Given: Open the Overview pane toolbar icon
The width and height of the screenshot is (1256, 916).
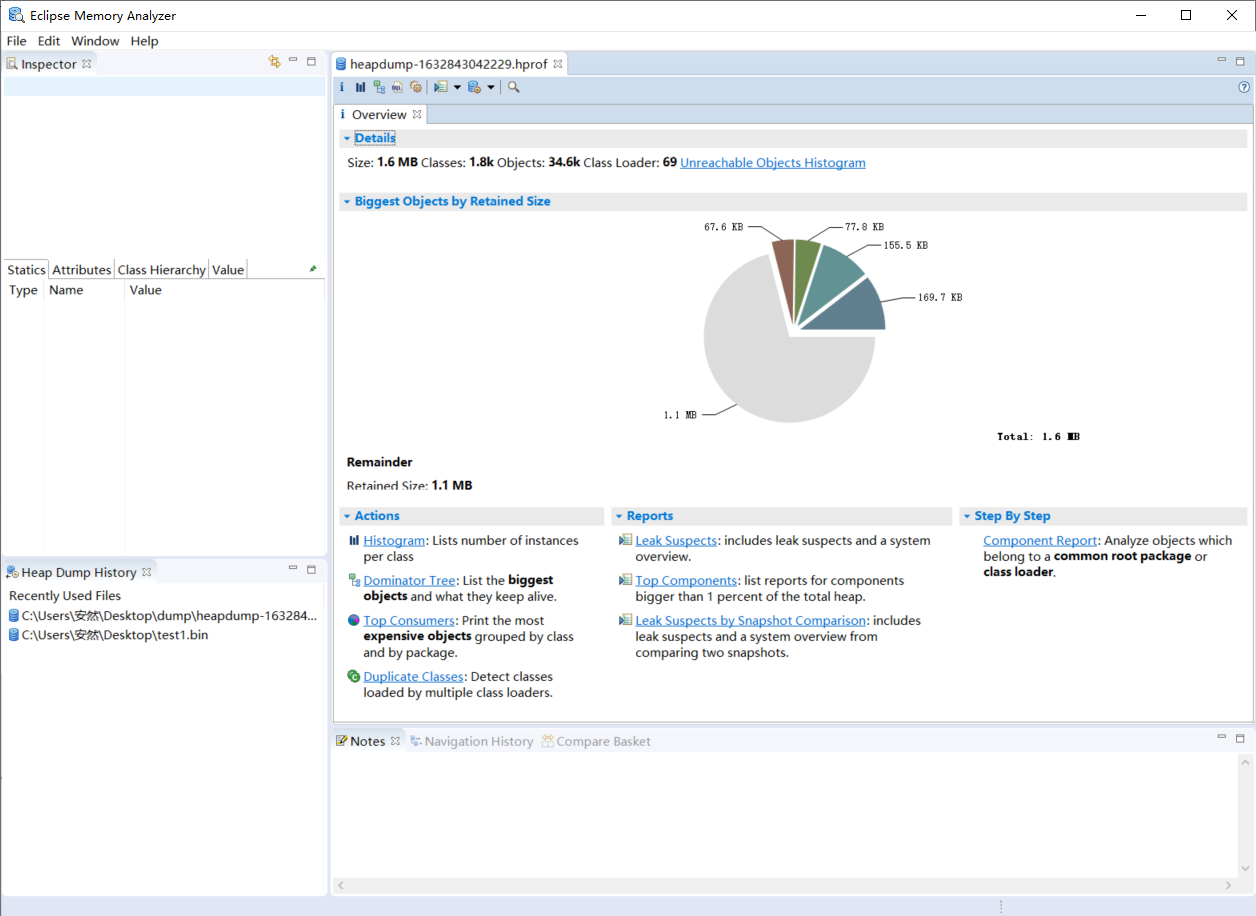Looking at the screenshot, I should pyautogui.click(x=342, y=87).
